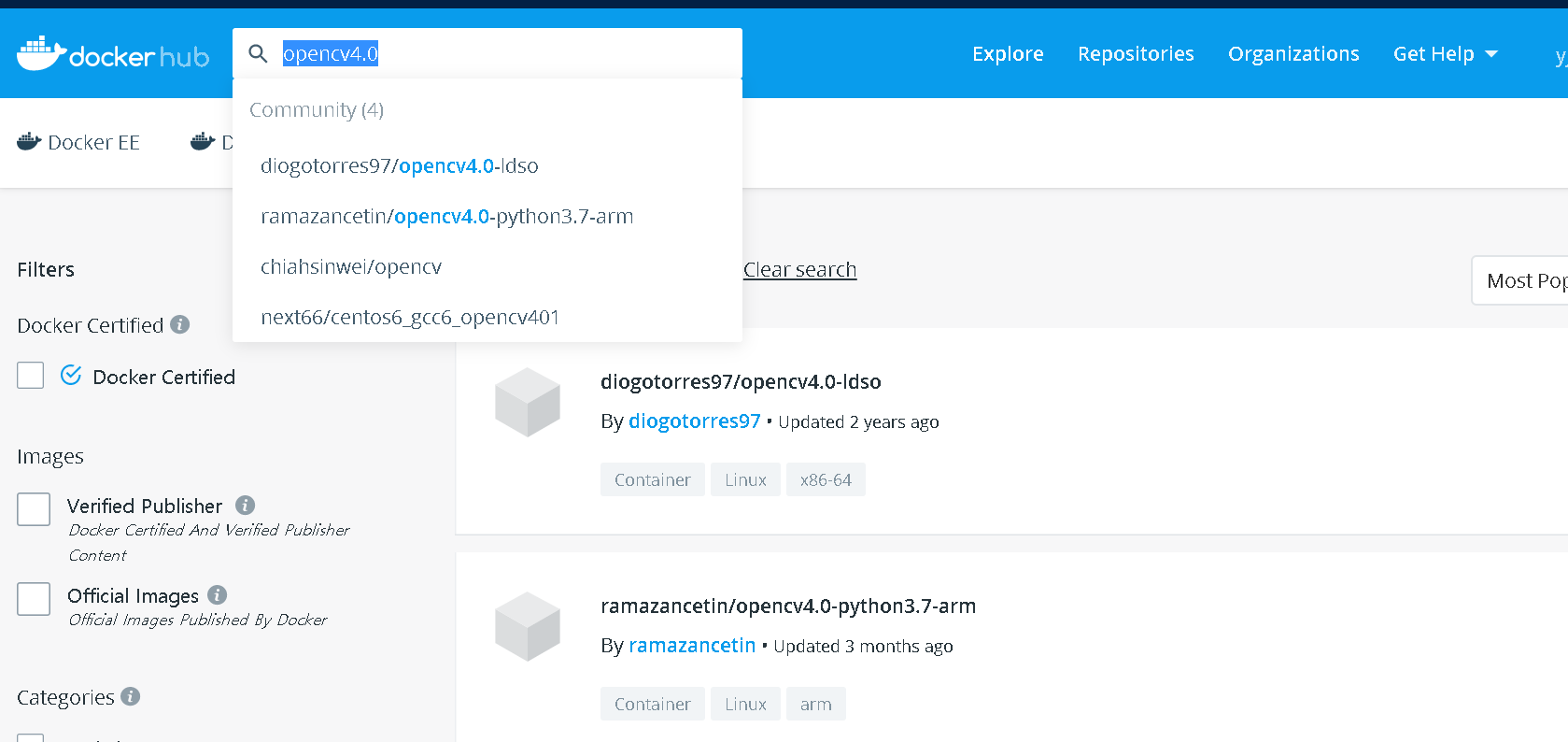The image size is (1568, 742).
Task: Click the x86-64 tag on first result
Action: coord(826,479)
